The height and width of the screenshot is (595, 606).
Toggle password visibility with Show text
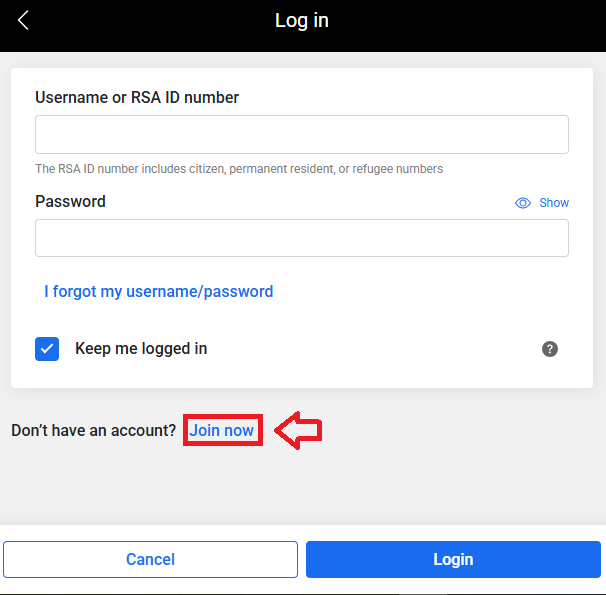(554, 203)
